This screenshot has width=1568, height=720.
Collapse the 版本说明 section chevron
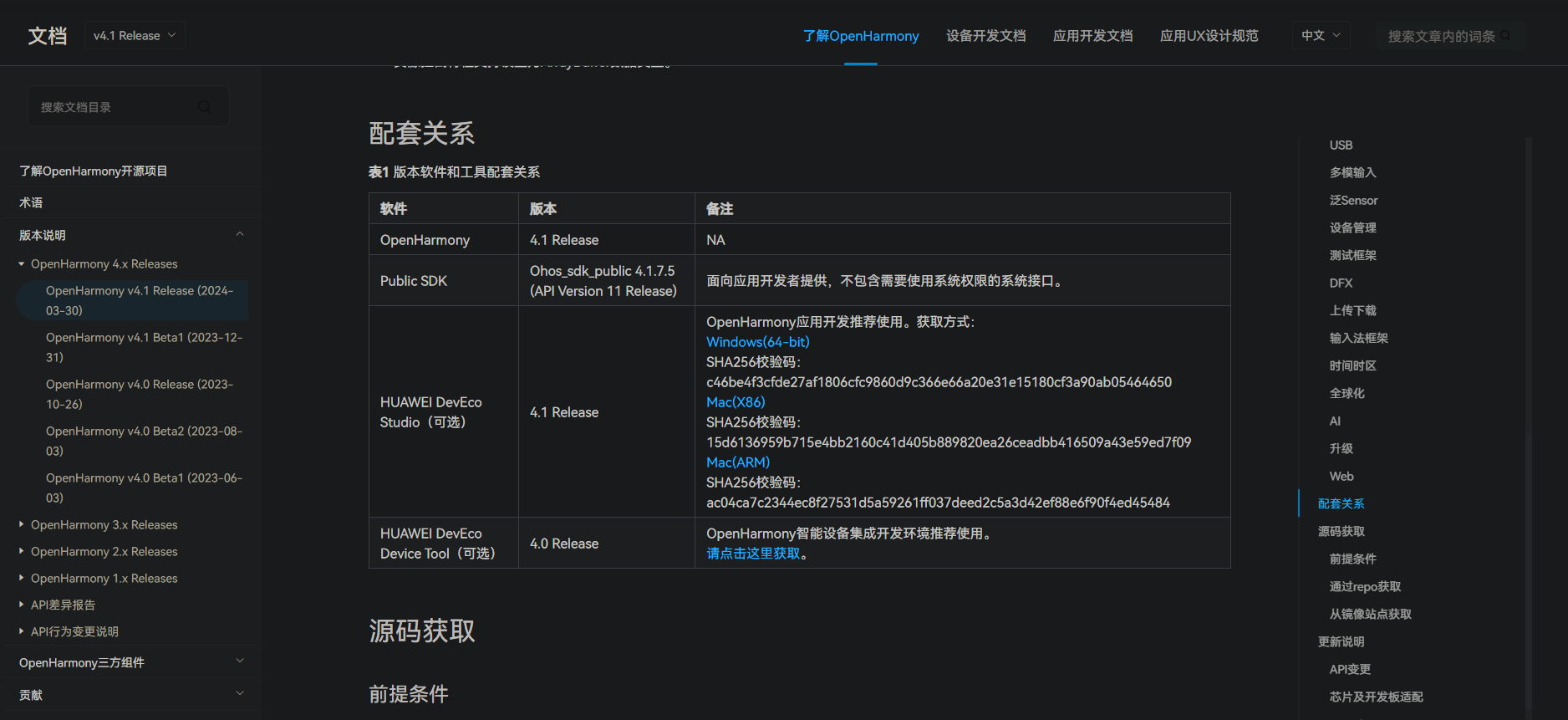[x=240, y=234]
